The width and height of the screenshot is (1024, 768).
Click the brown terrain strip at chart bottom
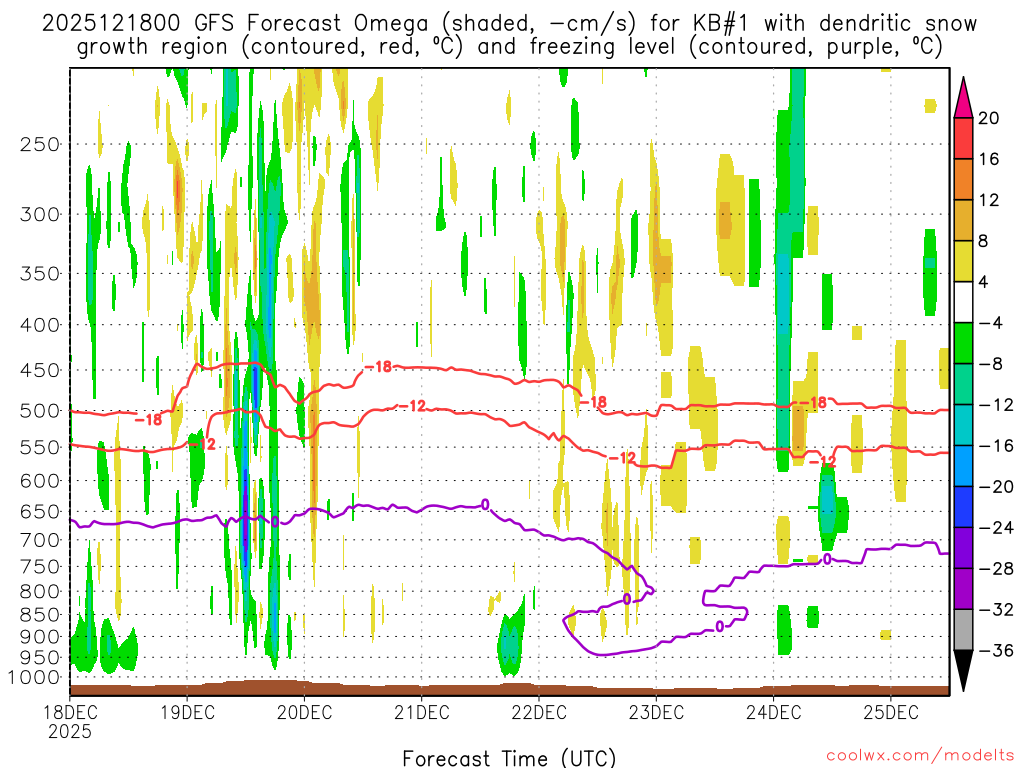pyautogui.click(x=509, y=689)
